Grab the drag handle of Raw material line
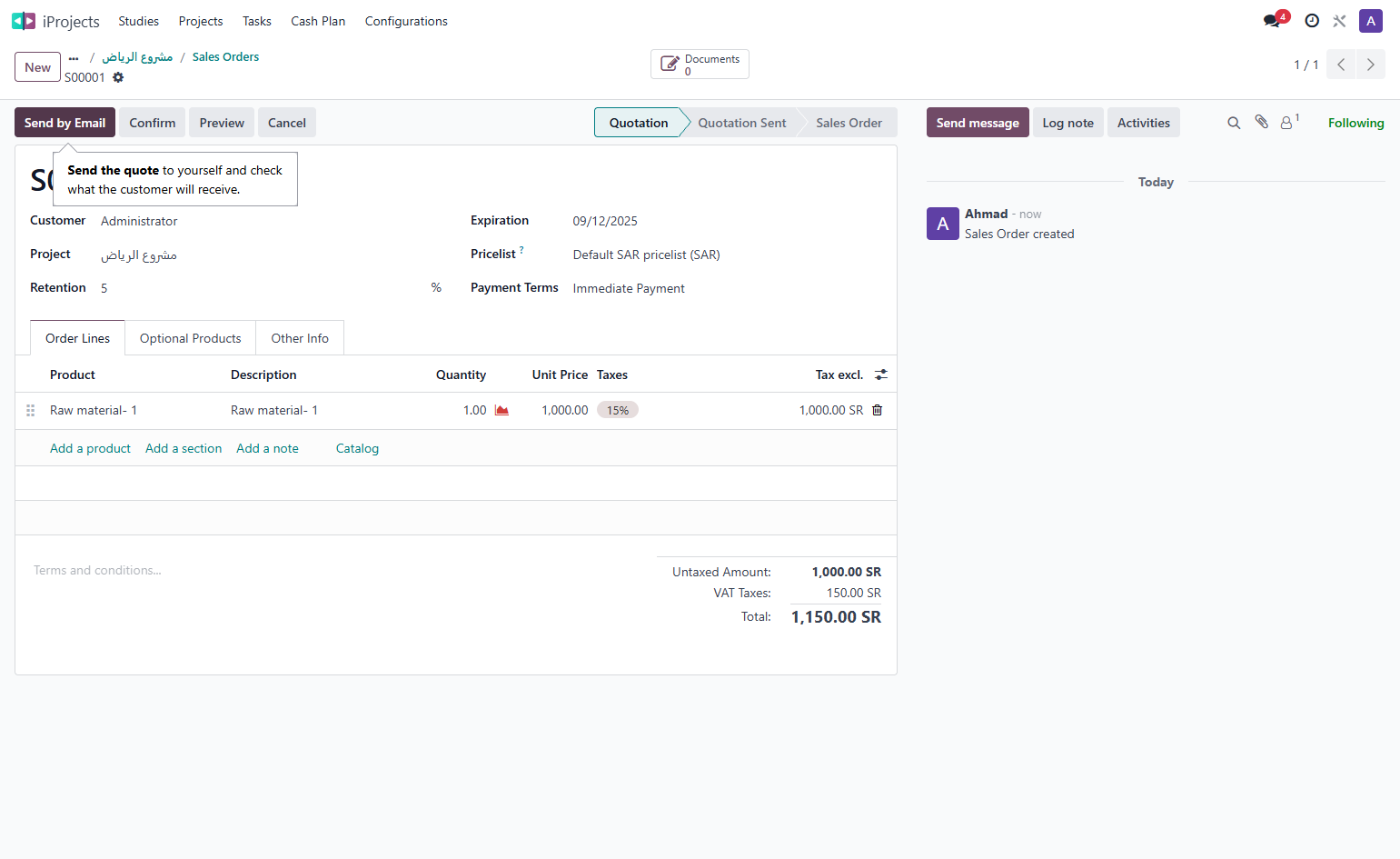1400x859 pixels. point(30,410)
